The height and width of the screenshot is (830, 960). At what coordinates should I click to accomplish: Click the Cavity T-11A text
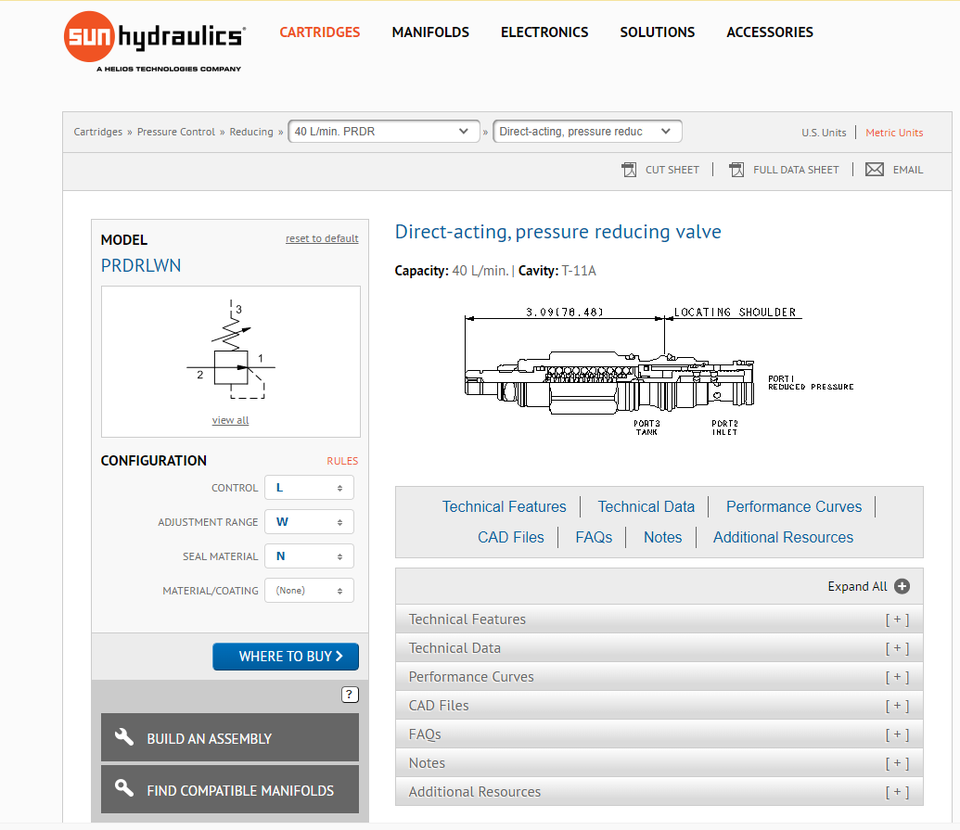[x=557, y=271]
